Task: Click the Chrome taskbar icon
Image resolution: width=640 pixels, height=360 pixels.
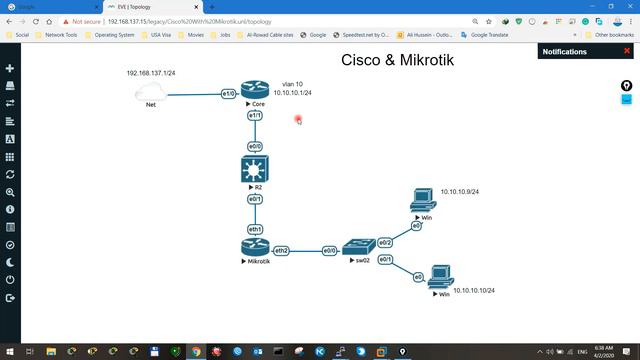Action: (x=196, y=351)
